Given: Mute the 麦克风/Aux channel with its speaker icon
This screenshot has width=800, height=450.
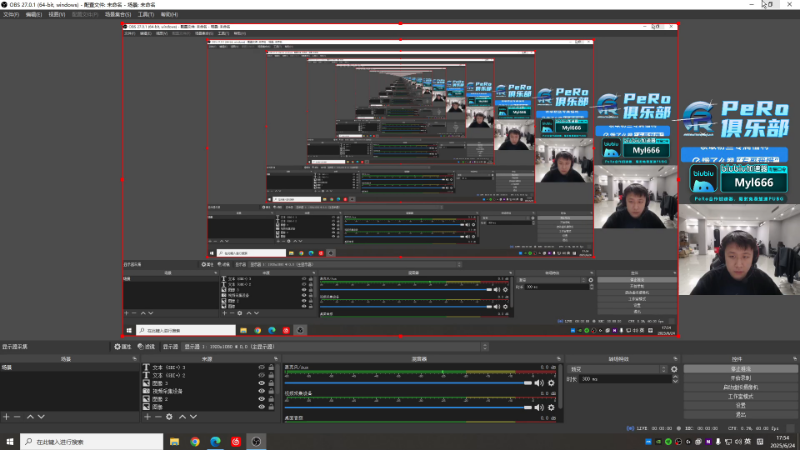Looking at the screenshot, I should point(538,383).
